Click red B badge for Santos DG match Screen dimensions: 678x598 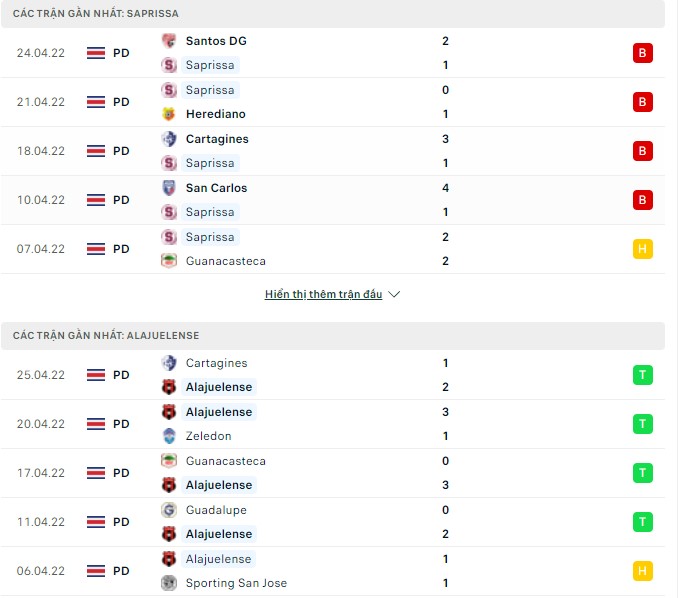642,53
